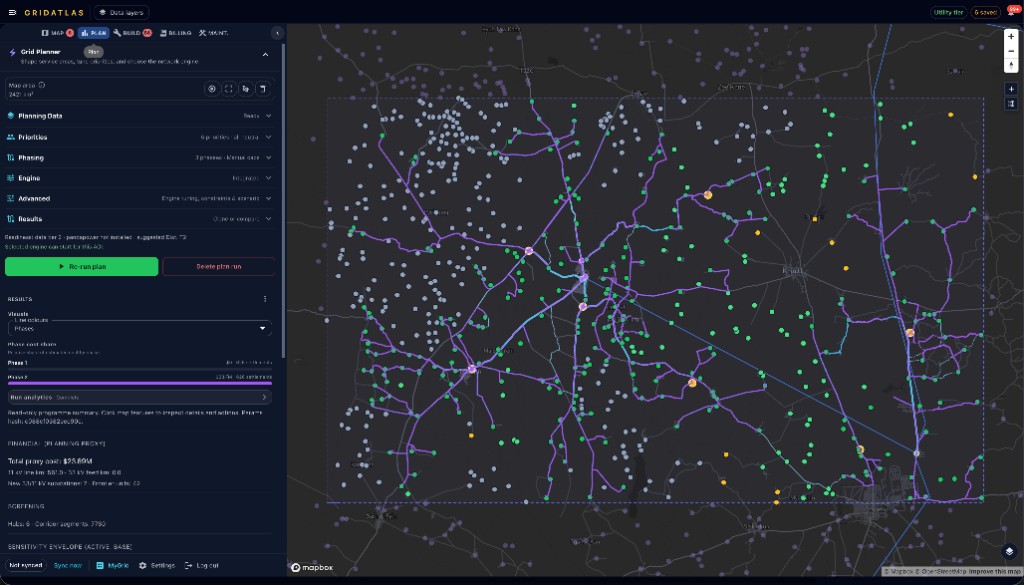Image resolution: width=1024 pixels, height=585 pixels.
Task: Click the Phase 1 cost share row
Action: click(140, 363)
